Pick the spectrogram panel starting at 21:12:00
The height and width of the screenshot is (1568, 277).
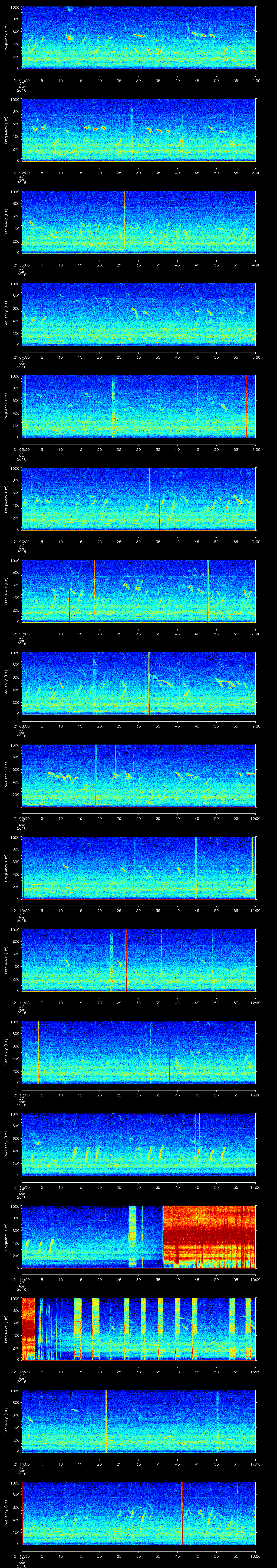139,1052
